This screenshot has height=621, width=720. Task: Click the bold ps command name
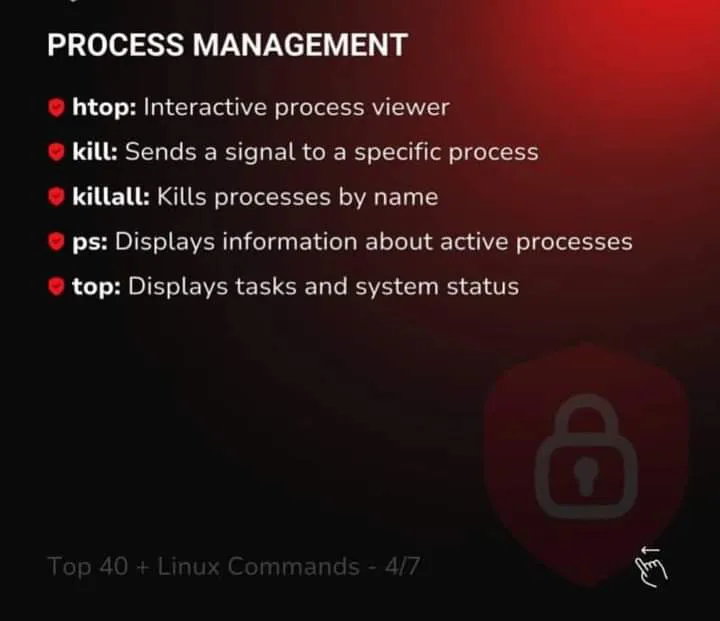point(90,243)
